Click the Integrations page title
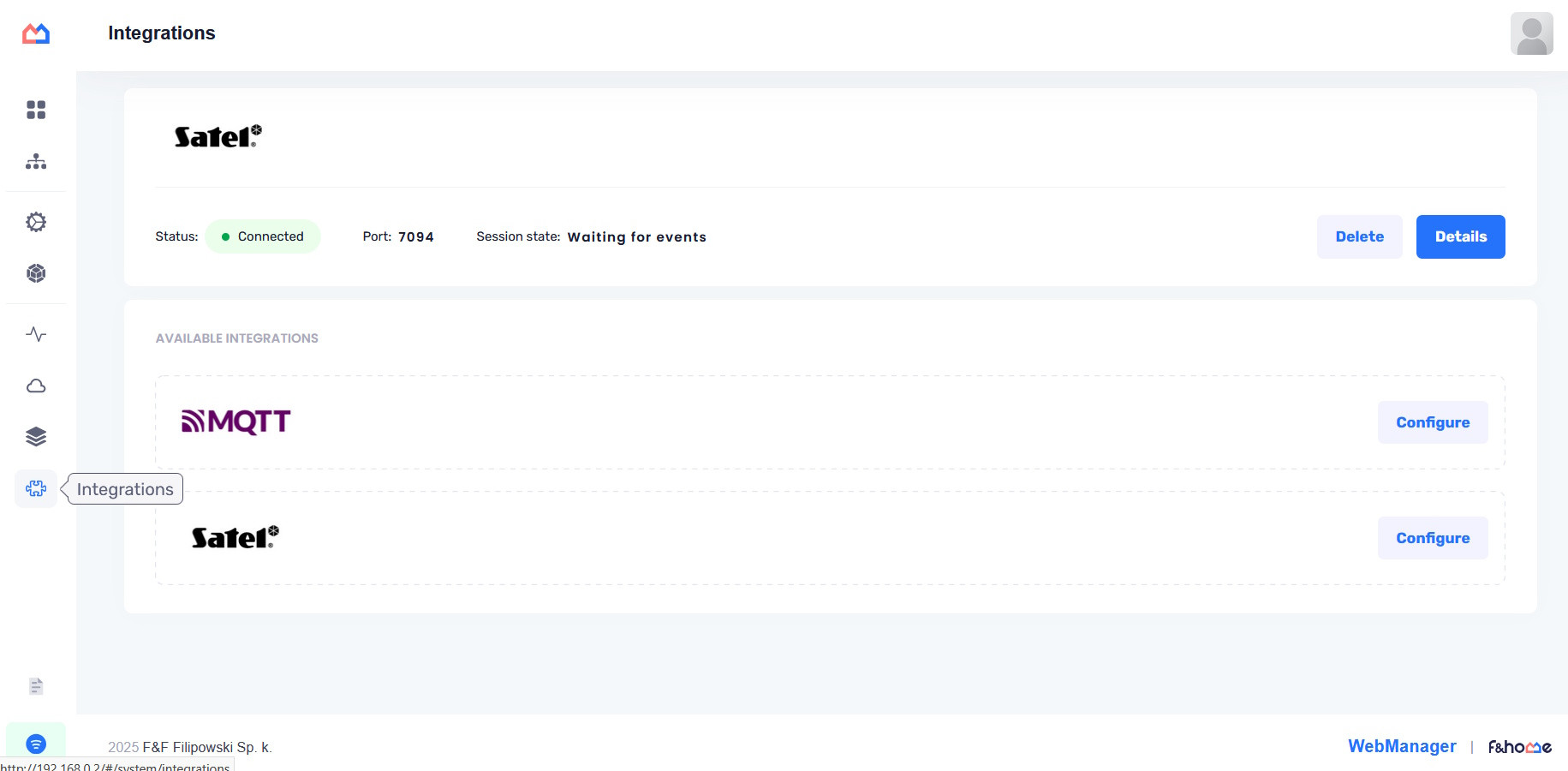The width and height of the screenshot is (1568, 771). 162,33
